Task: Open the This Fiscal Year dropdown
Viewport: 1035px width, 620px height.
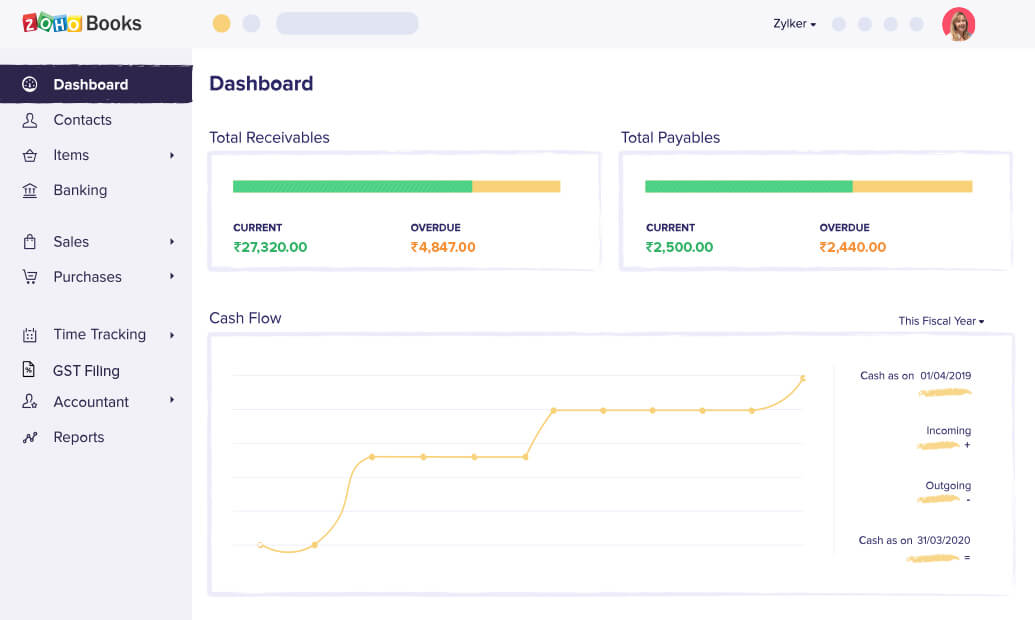Action: [x=941, y=321]
